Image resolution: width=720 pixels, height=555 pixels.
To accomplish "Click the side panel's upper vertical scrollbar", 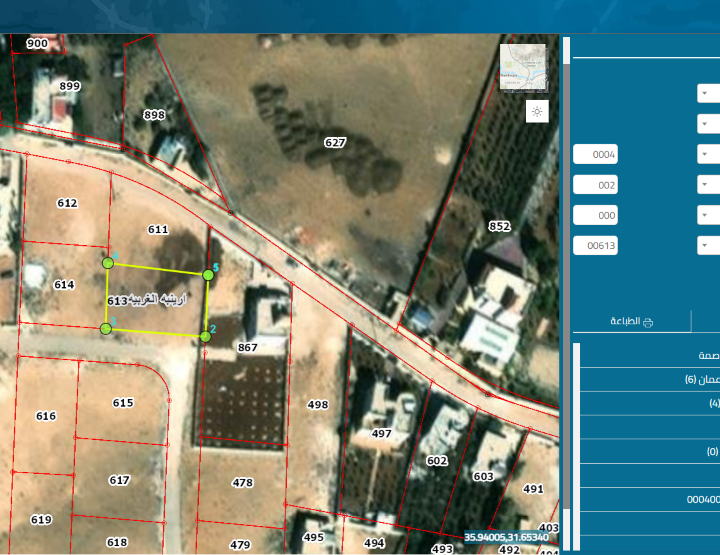I will [x=566, y=50].
